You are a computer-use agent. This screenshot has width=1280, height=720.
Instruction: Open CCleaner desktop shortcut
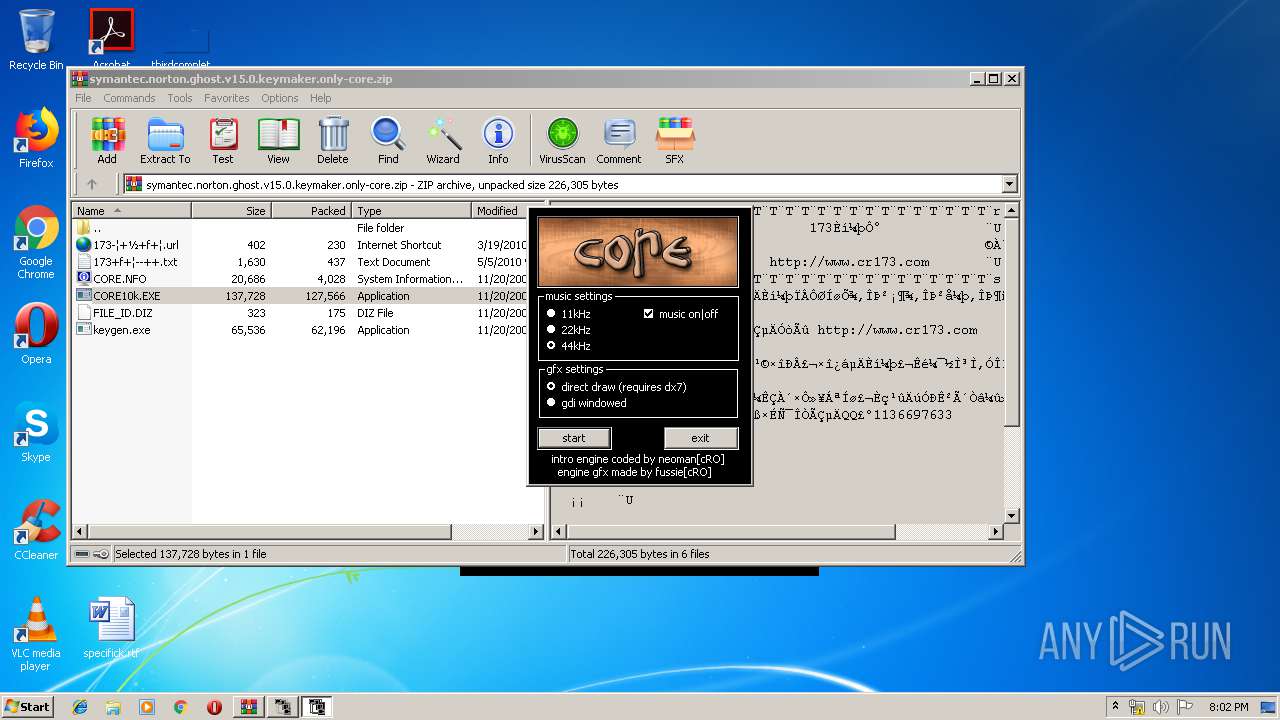tap(36, 530)
